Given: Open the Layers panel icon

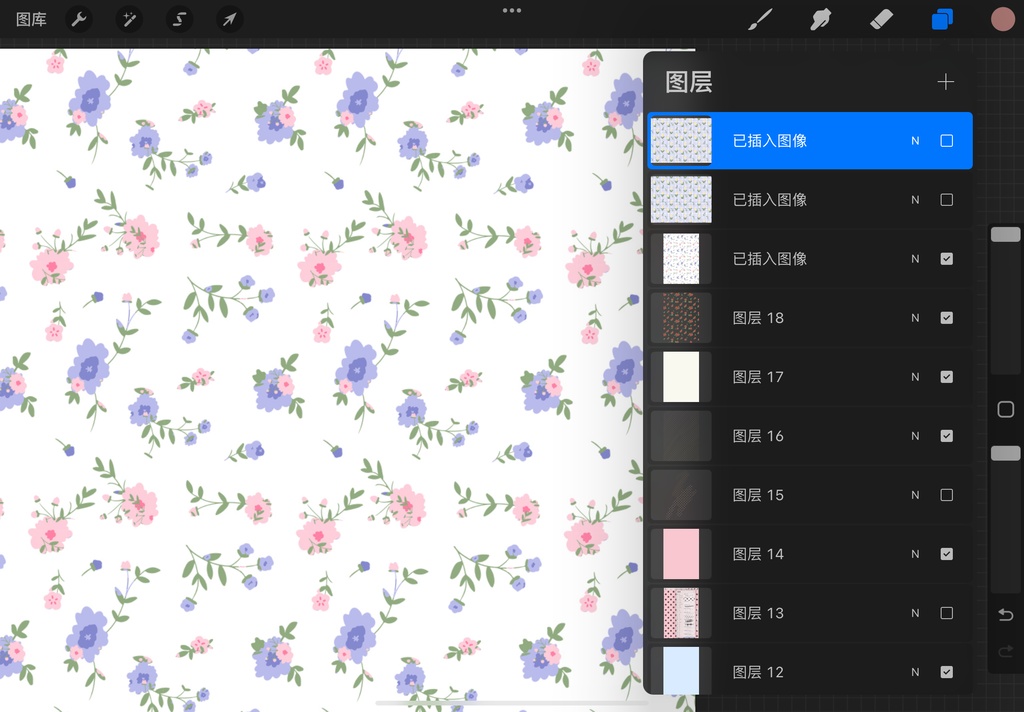Looking at the screenshot, I should (x=941, y=19).
